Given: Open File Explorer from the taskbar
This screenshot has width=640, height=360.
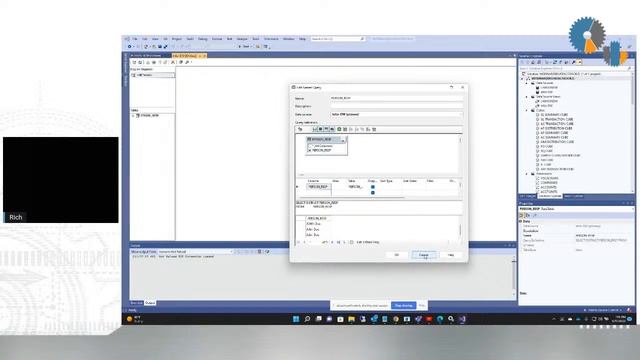Looking at the screenshot, I should [351, 319].
